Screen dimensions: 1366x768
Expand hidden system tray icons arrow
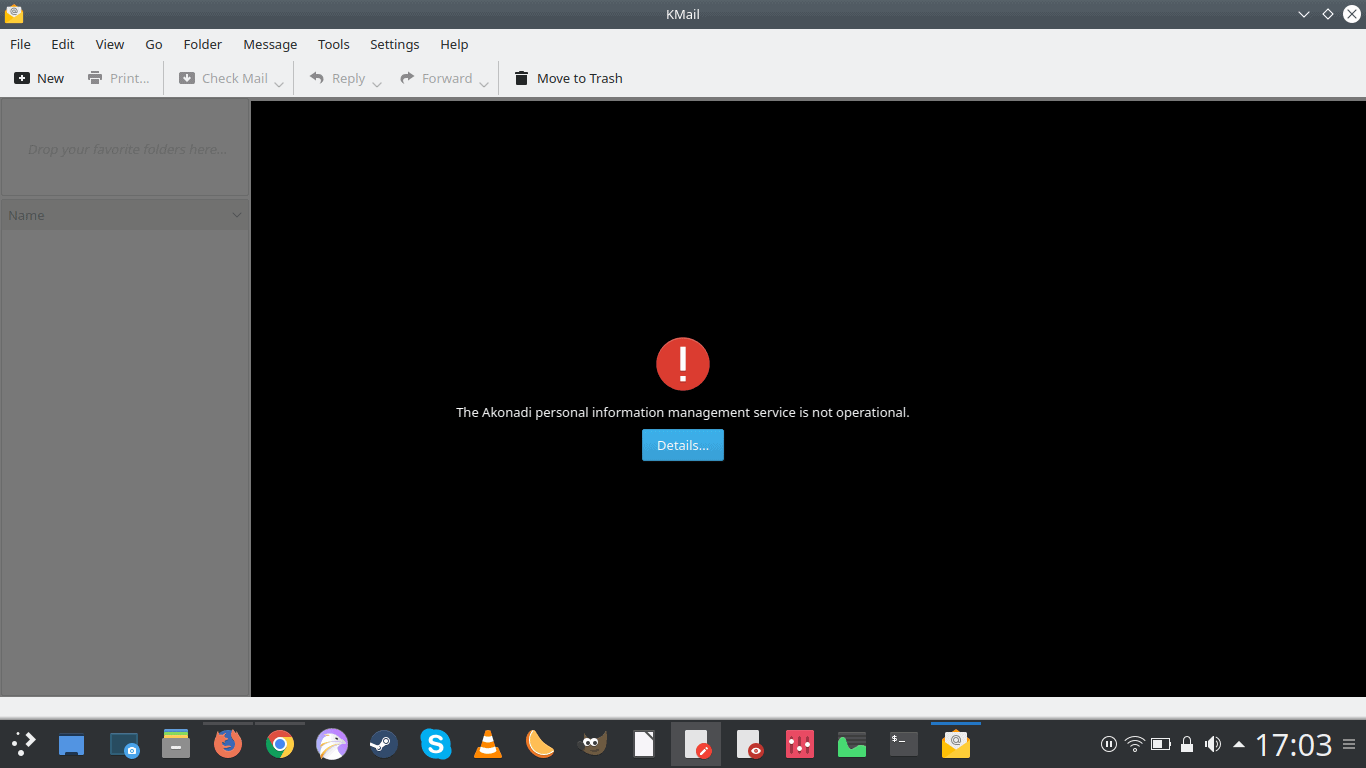pyautogui.click(x=1239, y=744)
